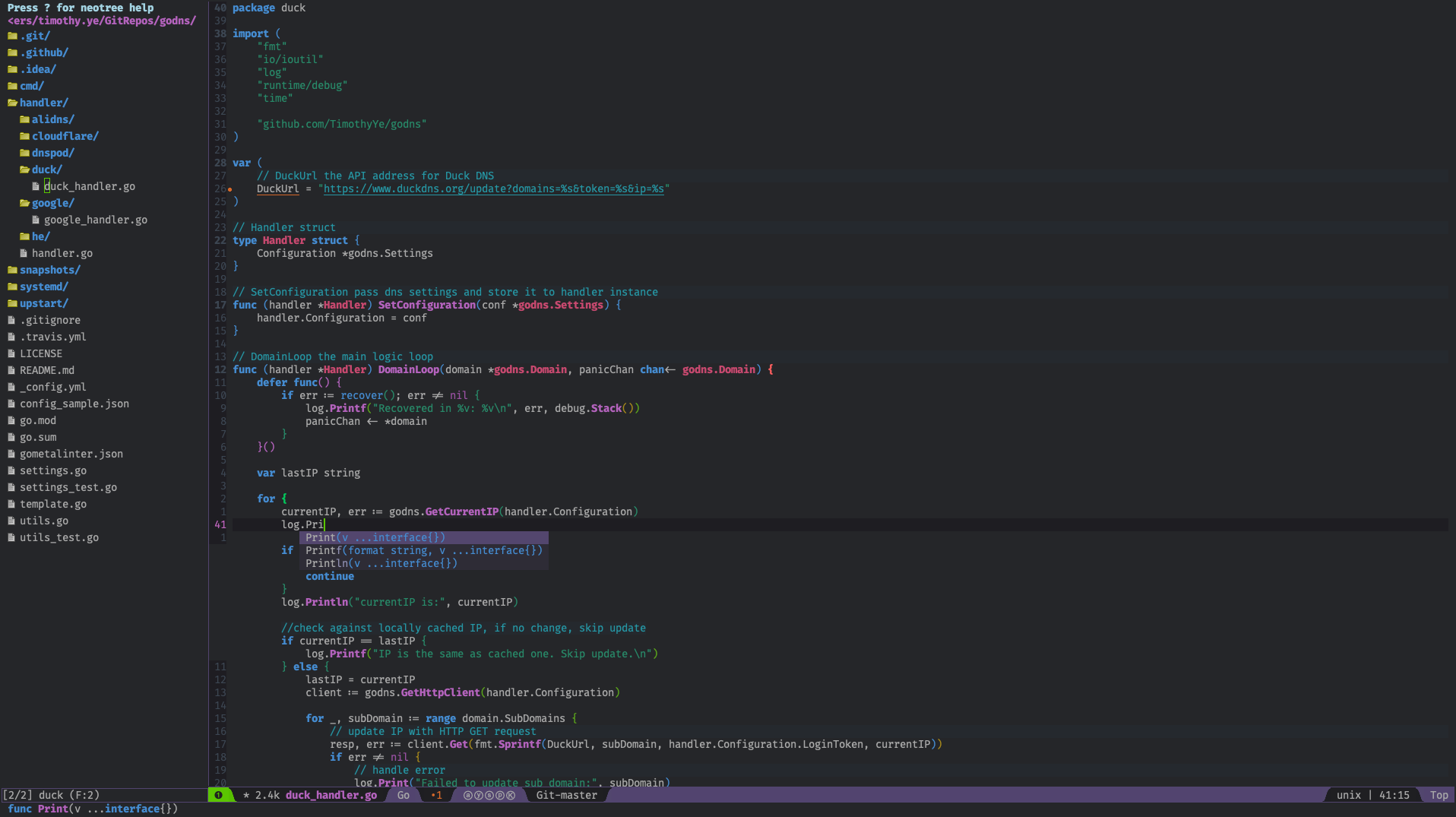Screen dimensions: 1456x817
Task: Expand the cloudflare/ folder icon
Action: [24, 136]
